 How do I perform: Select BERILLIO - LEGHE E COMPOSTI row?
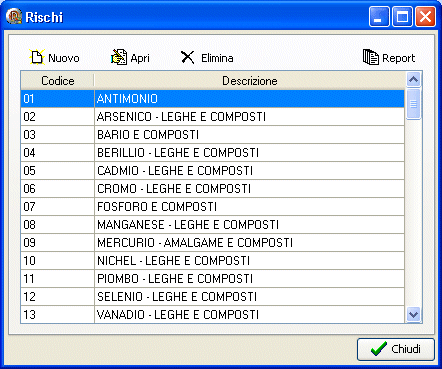pos(213,153)
